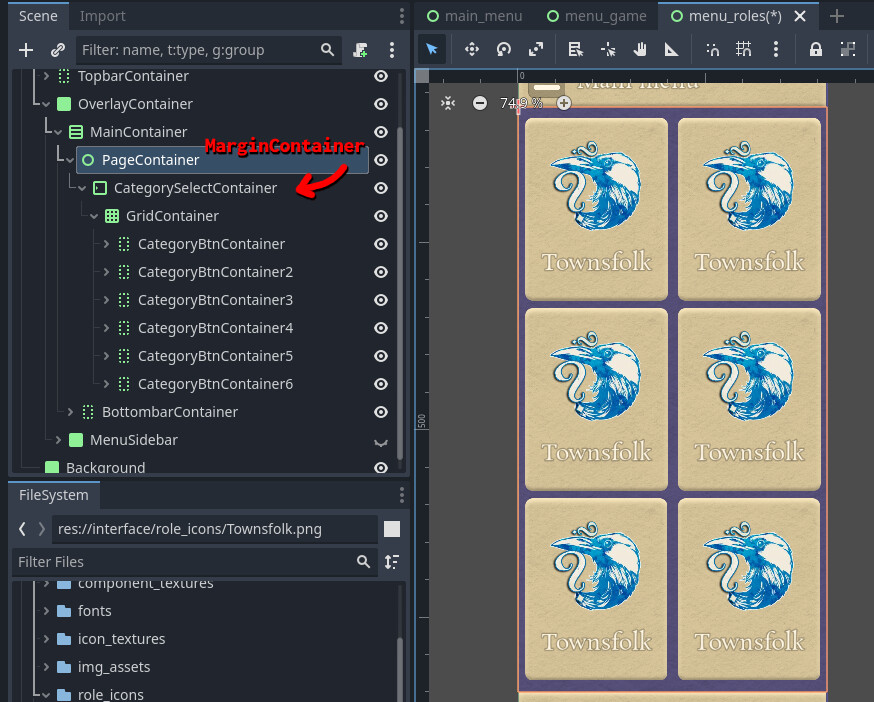Hide the OverlayContainer node
The image size is (874, 702).
point(381,104)
